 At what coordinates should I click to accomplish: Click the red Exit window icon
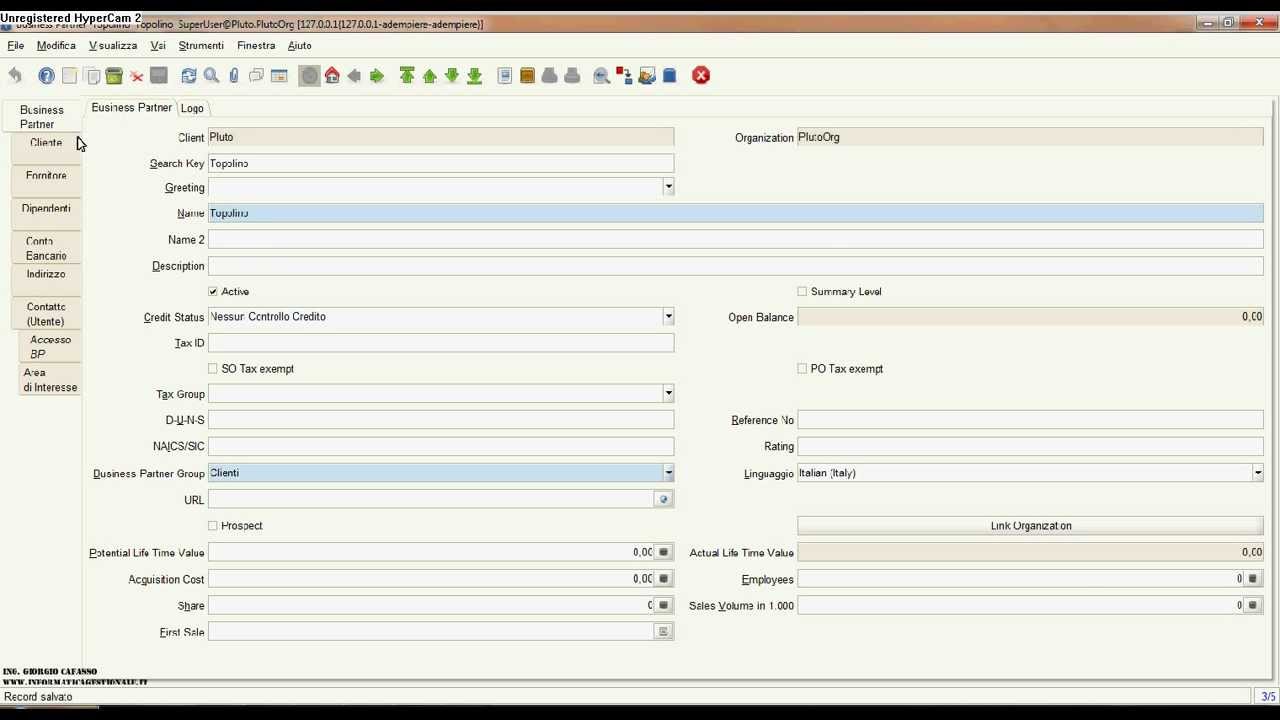pos(701,76)
